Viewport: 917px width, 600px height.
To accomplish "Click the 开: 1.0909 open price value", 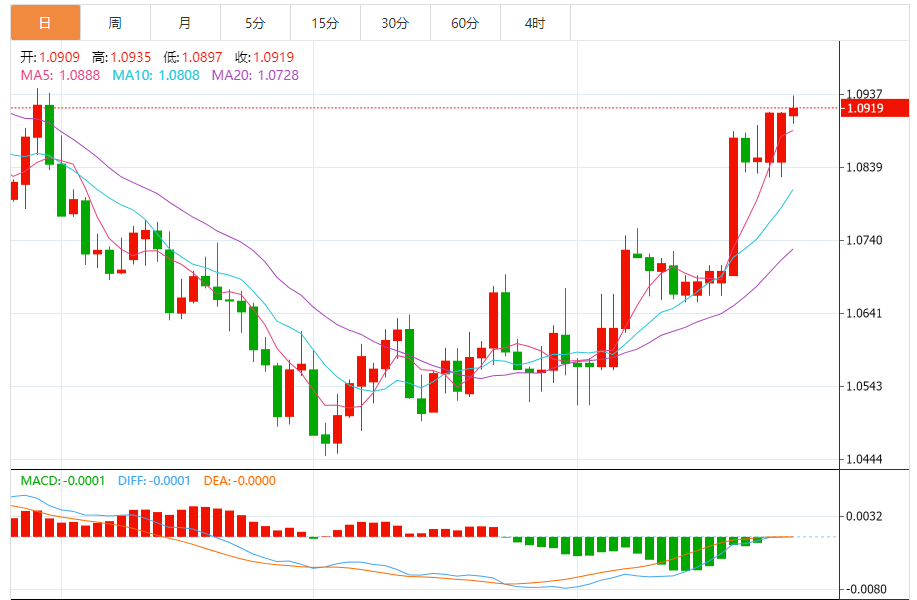I will click(x=50, y=57).
